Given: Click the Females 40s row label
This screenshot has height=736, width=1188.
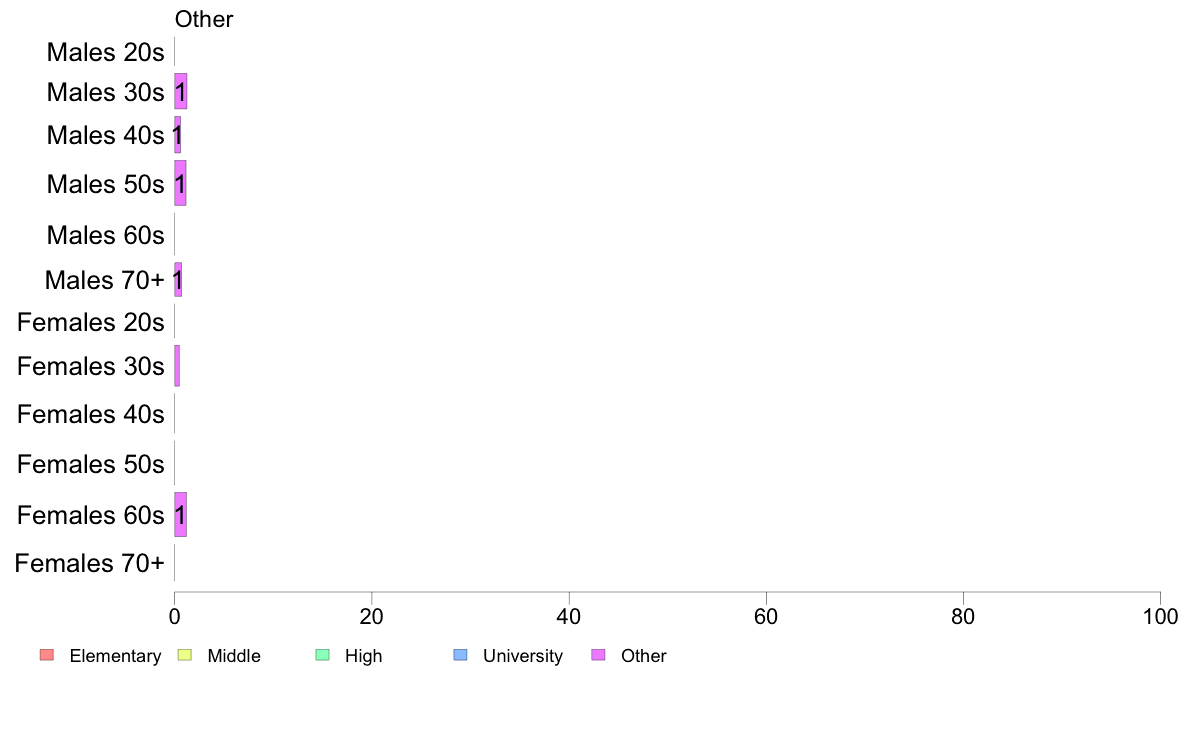Looking at the screenshot, I should pos(91,415).
